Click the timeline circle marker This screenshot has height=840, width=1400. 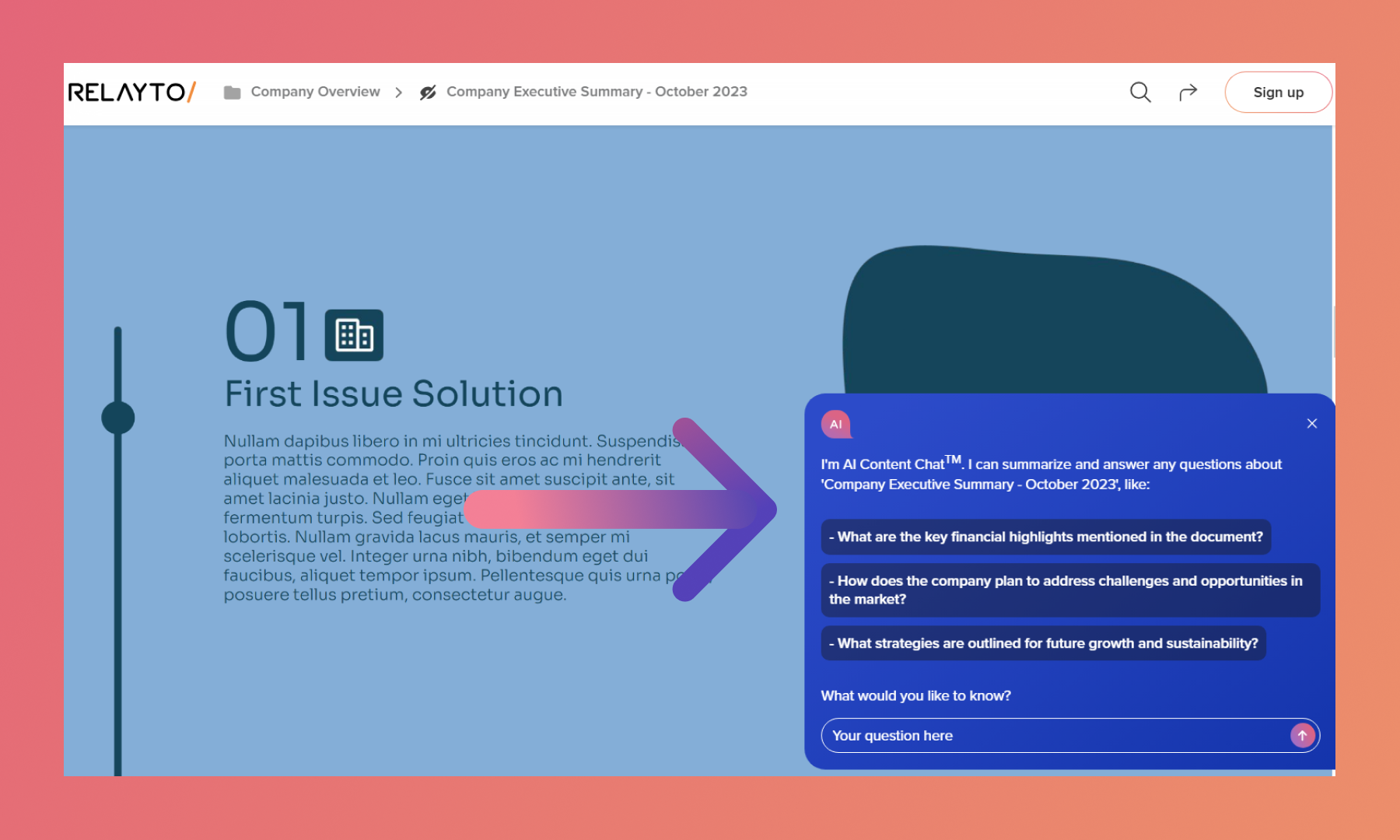coord(118,418)
